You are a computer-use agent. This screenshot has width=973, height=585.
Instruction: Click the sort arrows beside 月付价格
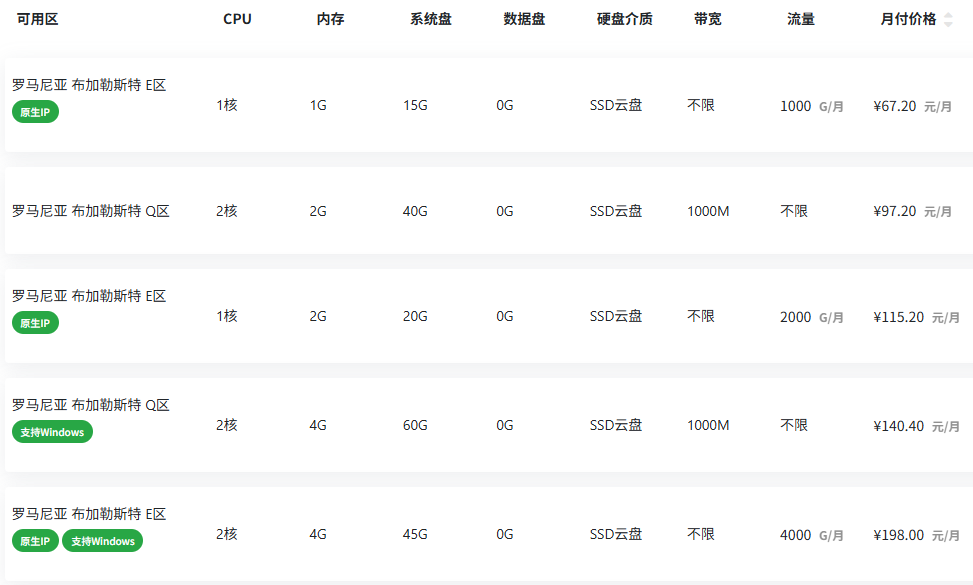(948, 20)
